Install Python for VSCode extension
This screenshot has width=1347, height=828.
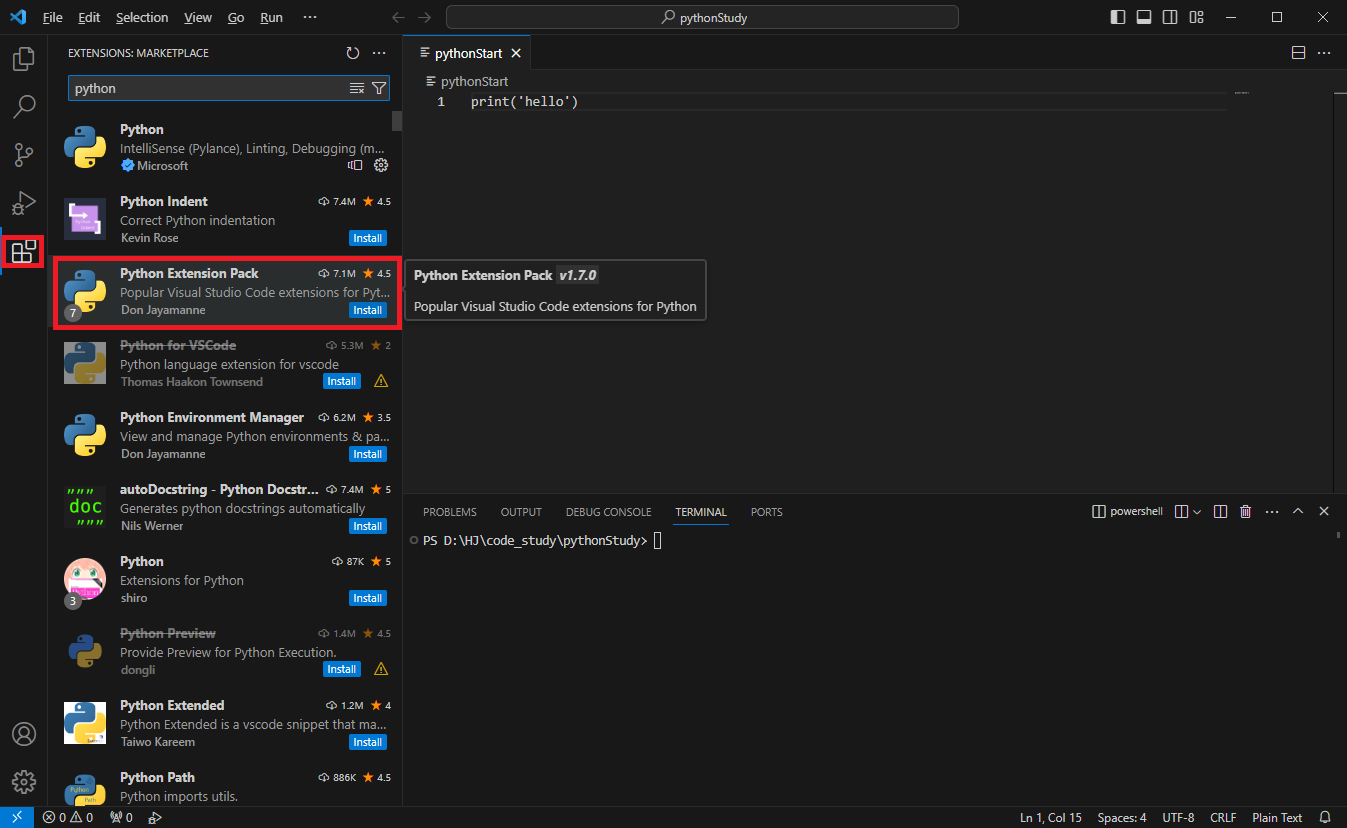click(342, 381)
